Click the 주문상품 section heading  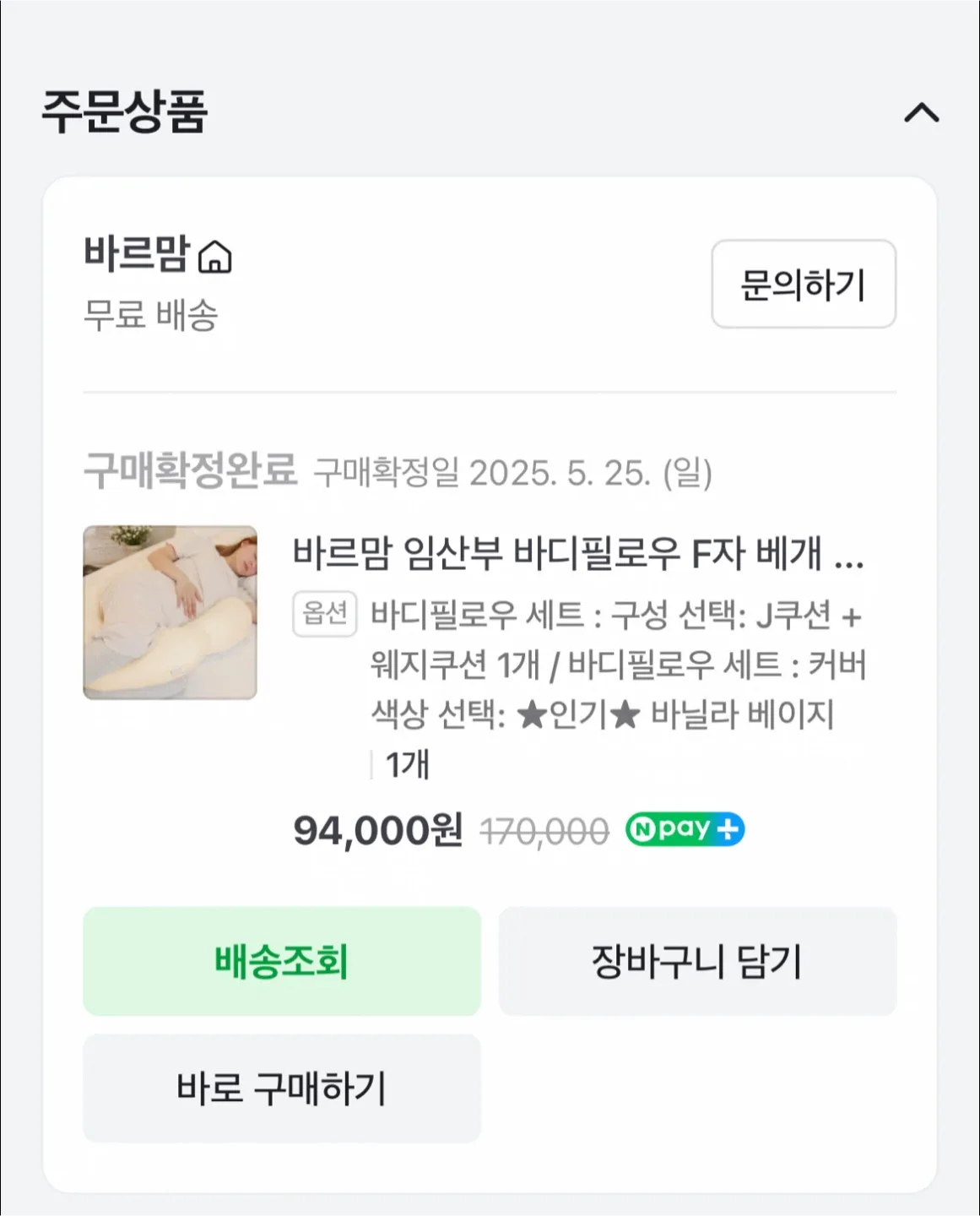click(x=125, y=112)
